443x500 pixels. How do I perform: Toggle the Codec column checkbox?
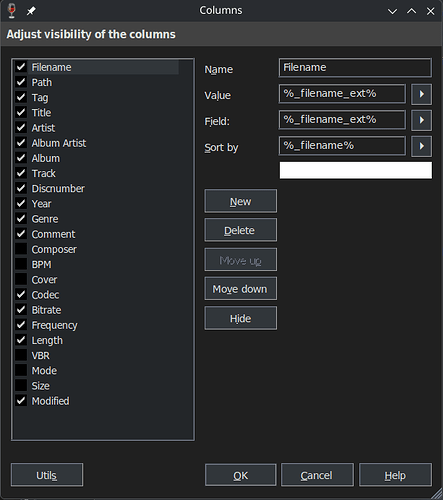(x=21, y=295)
